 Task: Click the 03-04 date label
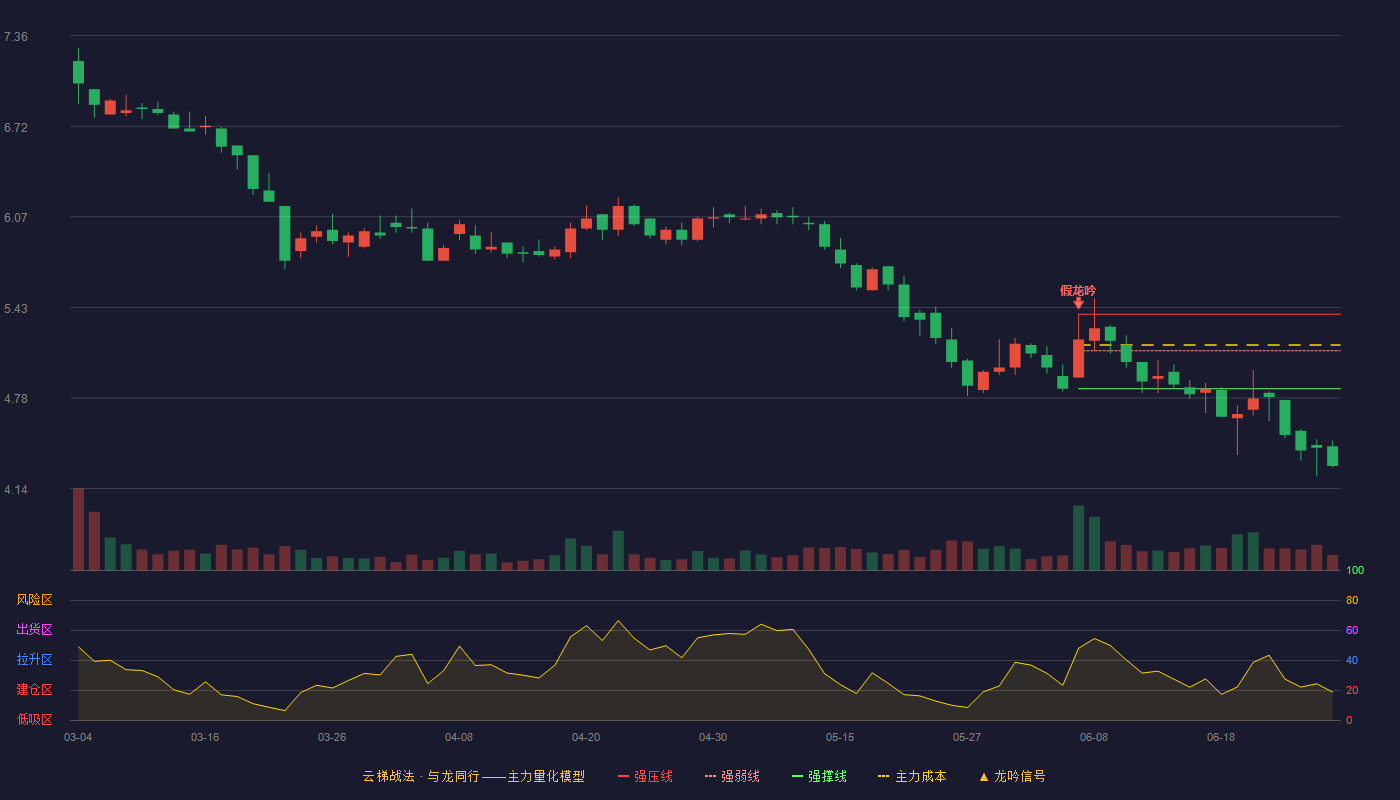[78, 737]
